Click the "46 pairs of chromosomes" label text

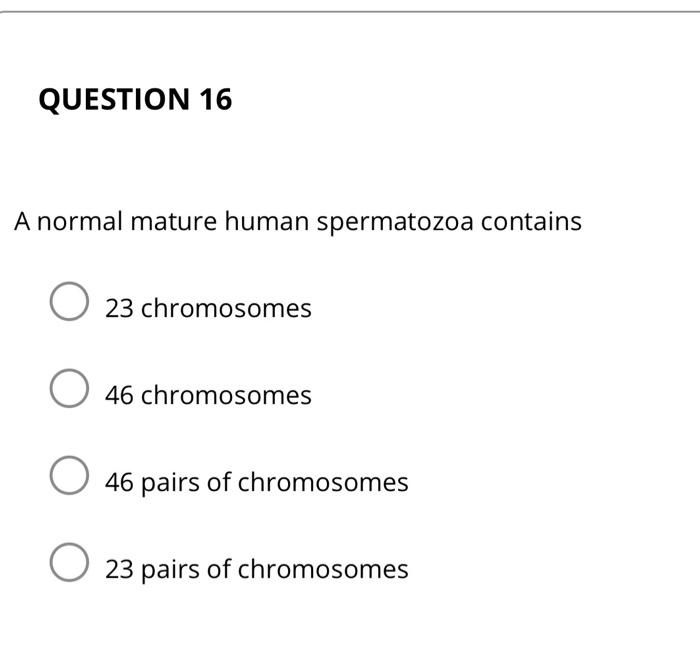click(x=257, y=483)
